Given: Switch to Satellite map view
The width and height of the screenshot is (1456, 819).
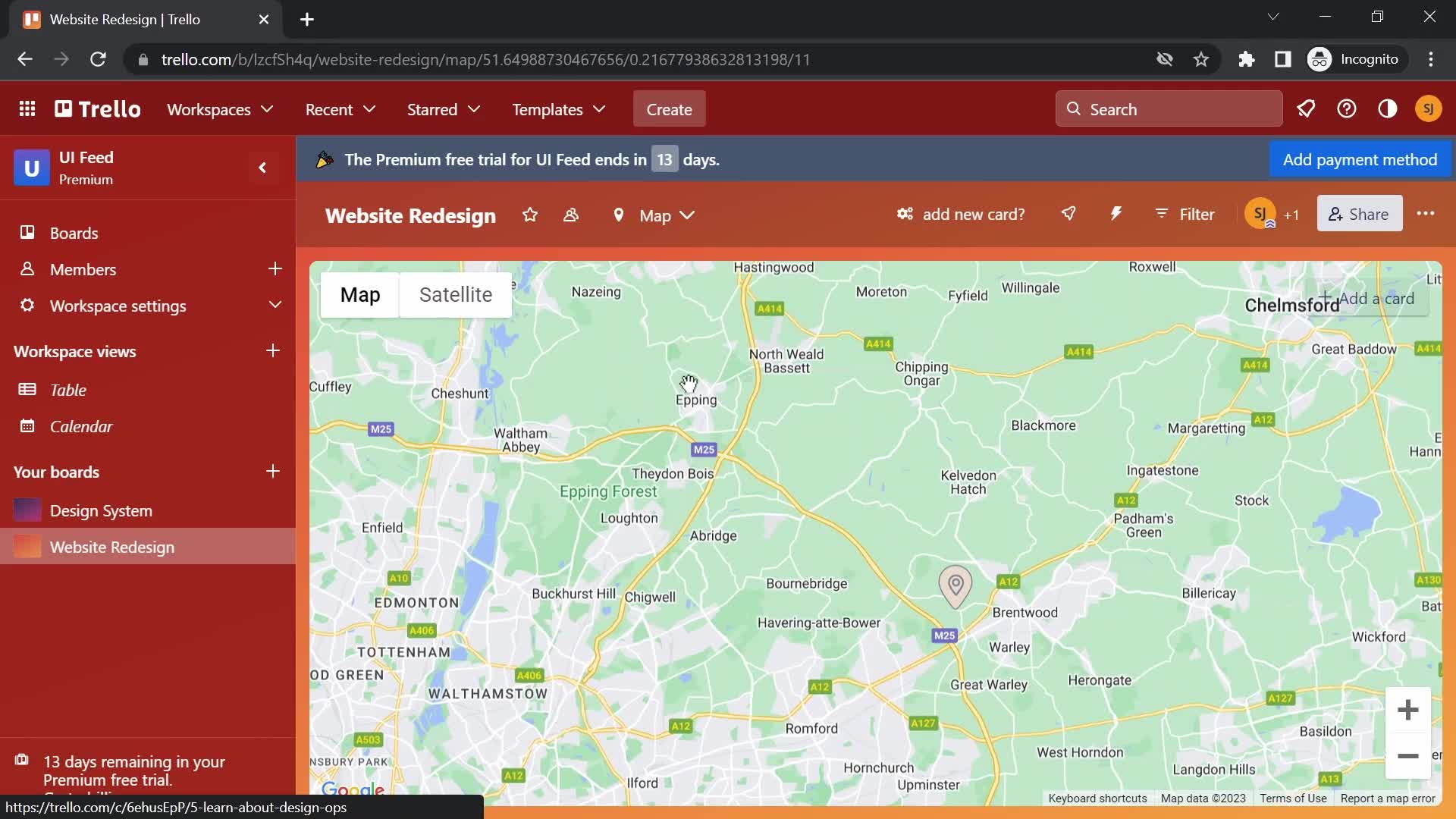Looking at the screenshot, I should point(456,294).
